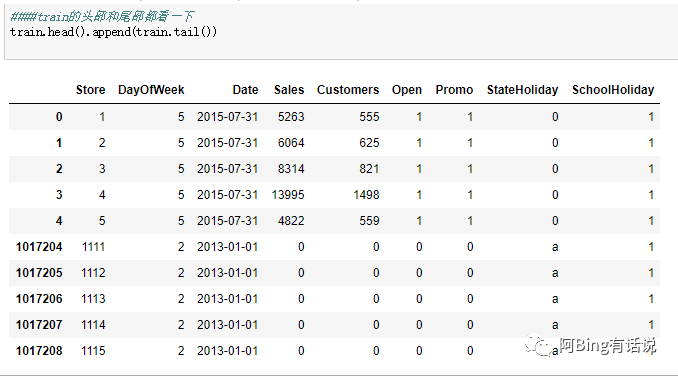Click the DayOfWeek column header

tap(151, 90)
